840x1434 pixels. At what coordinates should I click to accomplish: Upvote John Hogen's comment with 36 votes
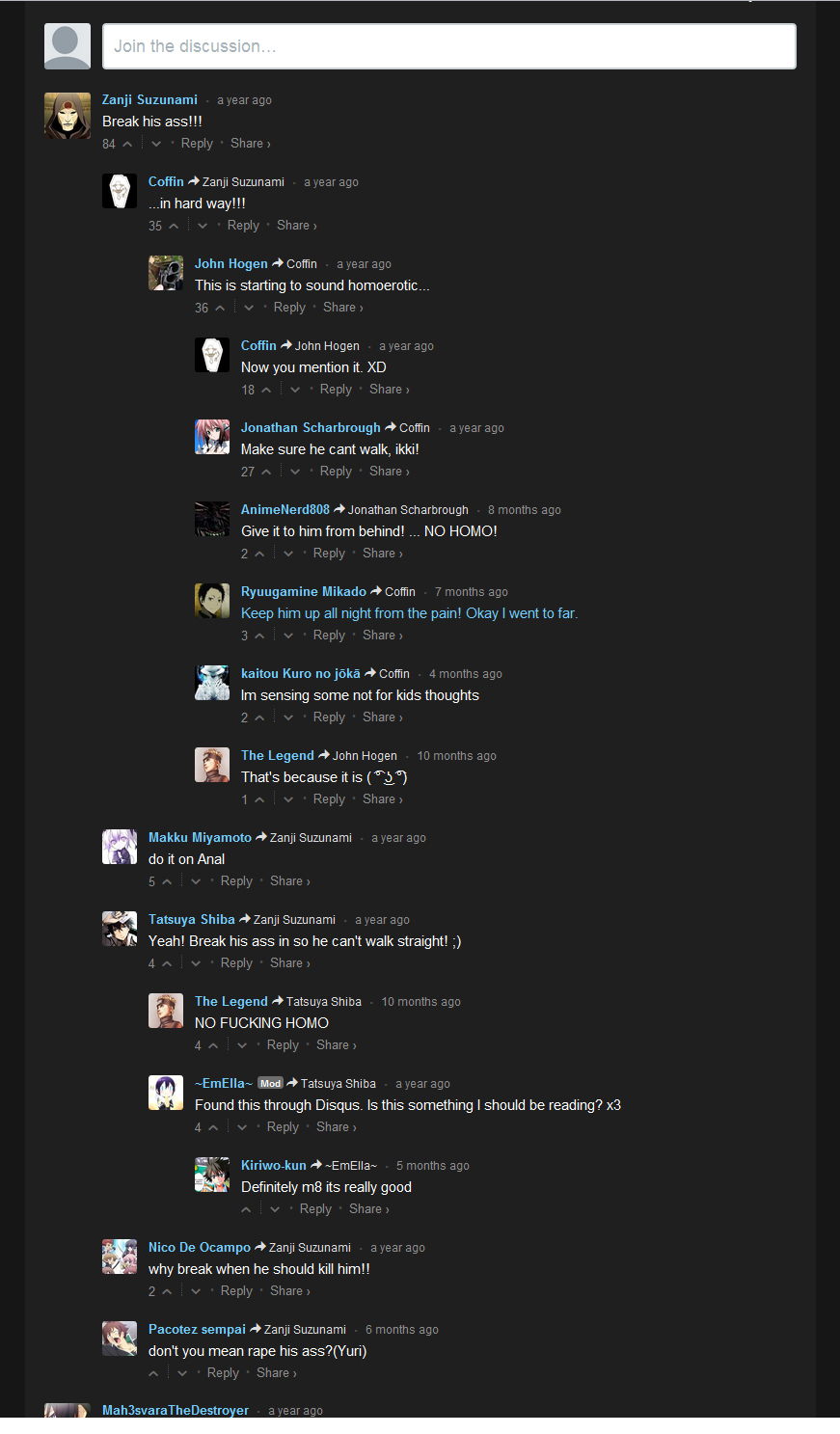pyautogui.click(x=220, y=308)
